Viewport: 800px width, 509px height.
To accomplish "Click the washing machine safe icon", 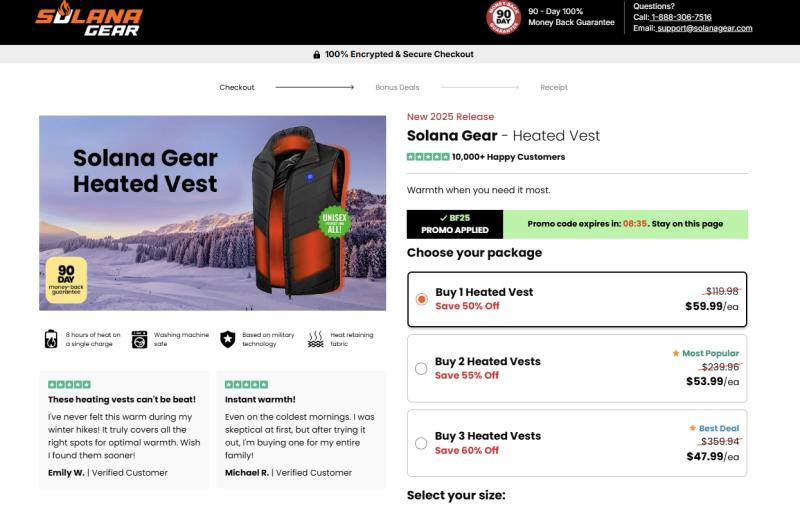I will (x=139, y=339).
